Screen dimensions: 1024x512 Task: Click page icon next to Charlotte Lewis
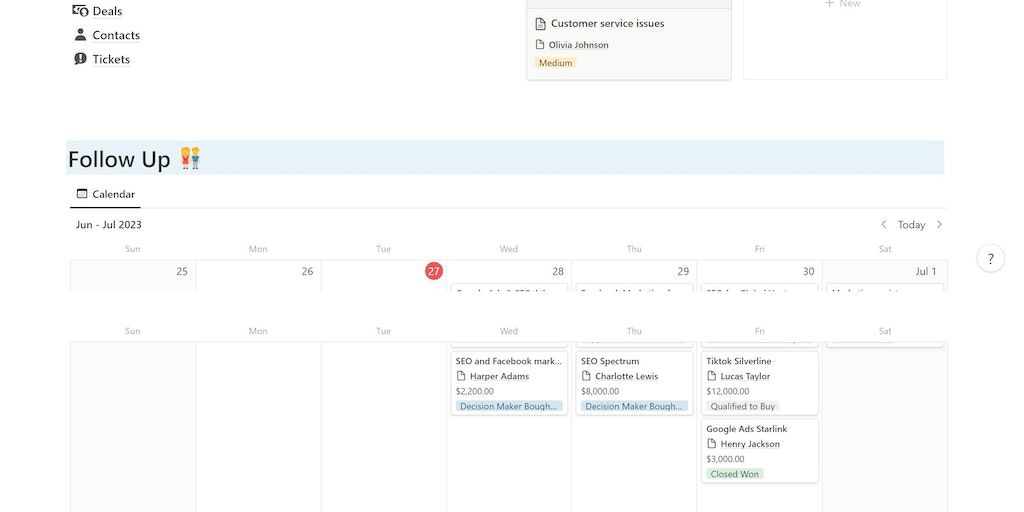(586, 376)
